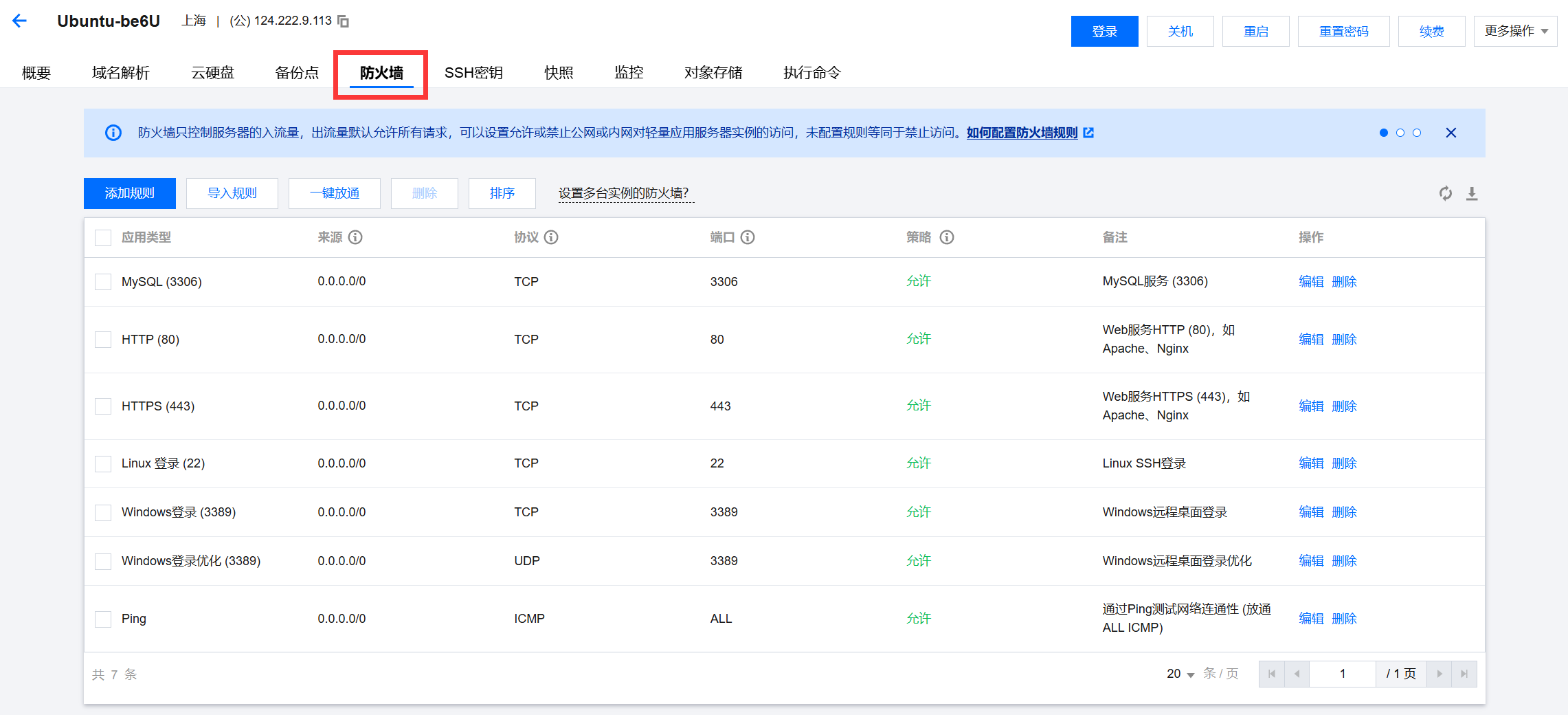
Task: Switch to the 域名解析 tab
Action: click(x=121, y=72)
